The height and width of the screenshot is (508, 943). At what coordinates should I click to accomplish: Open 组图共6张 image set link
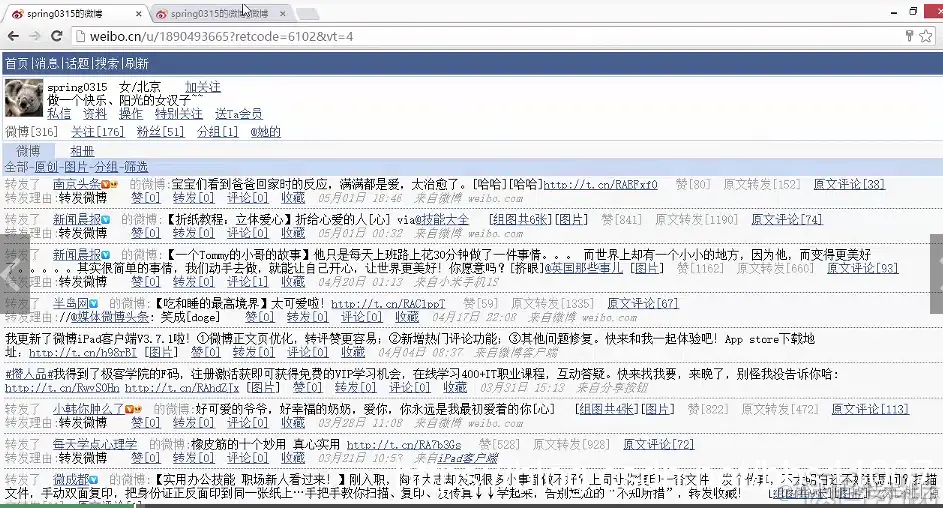[520, 219]
